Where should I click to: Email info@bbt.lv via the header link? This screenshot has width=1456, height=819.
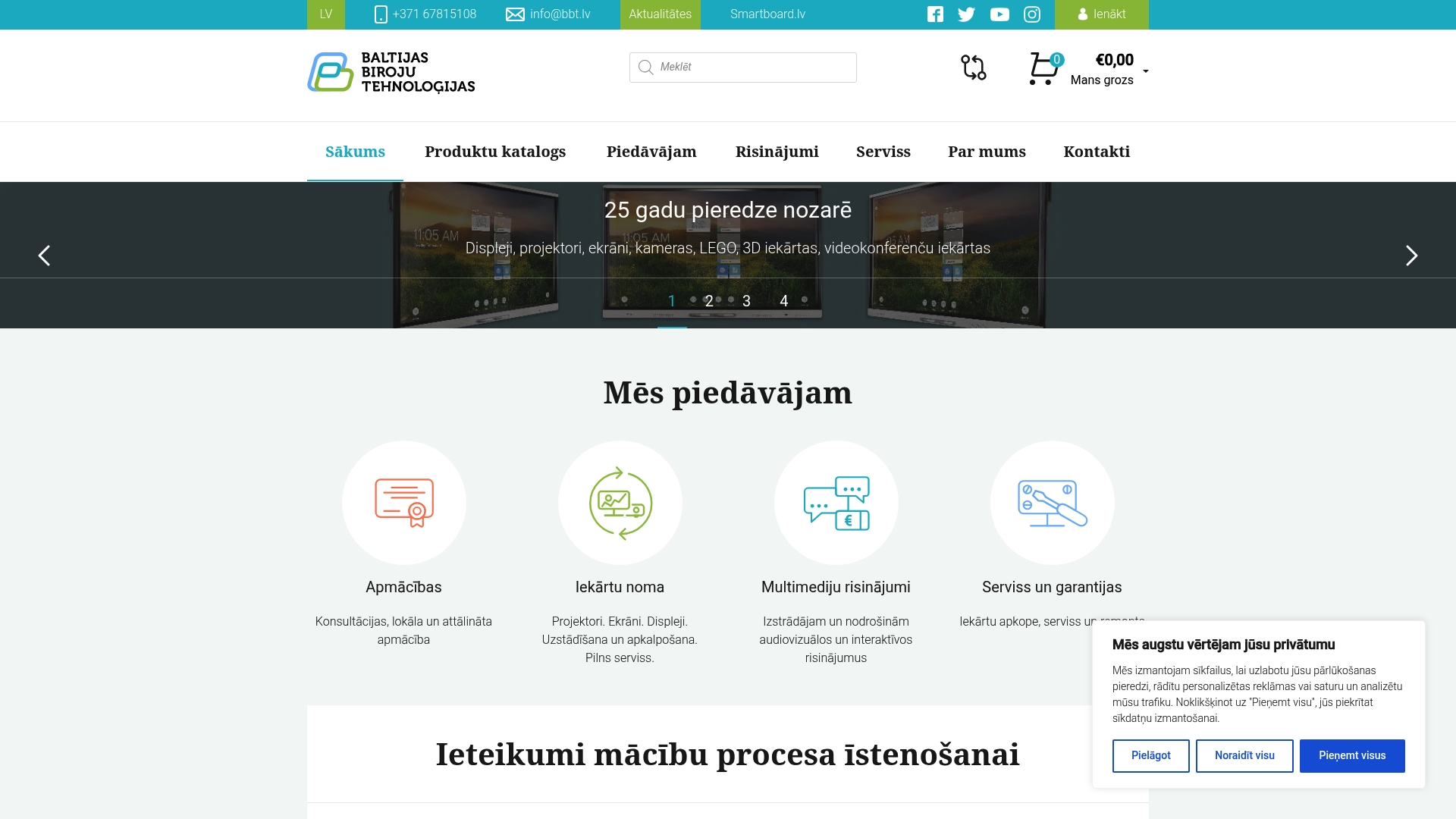pos(548,14)
